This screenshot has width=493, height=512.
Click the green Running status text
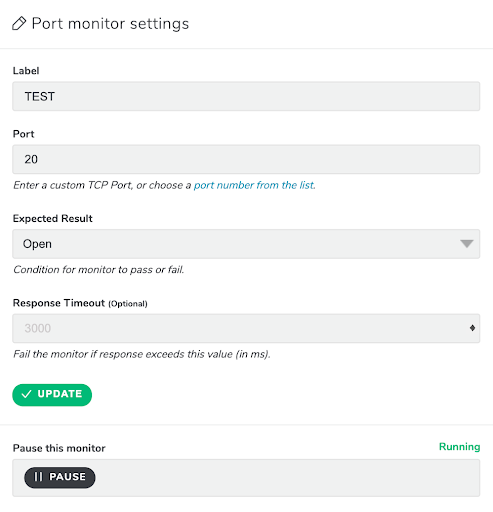click(x=459, y=447)
